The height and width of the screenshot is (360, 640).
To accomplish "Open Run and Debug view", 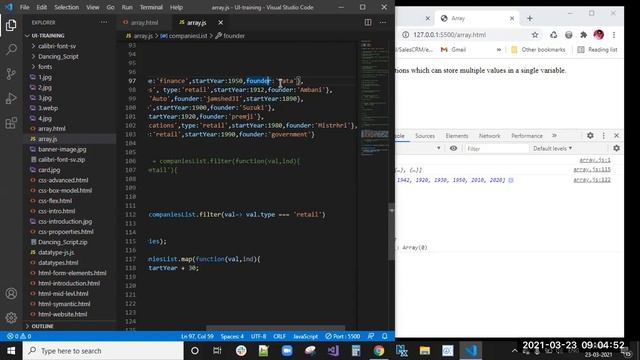I will (x=11, y=98).
